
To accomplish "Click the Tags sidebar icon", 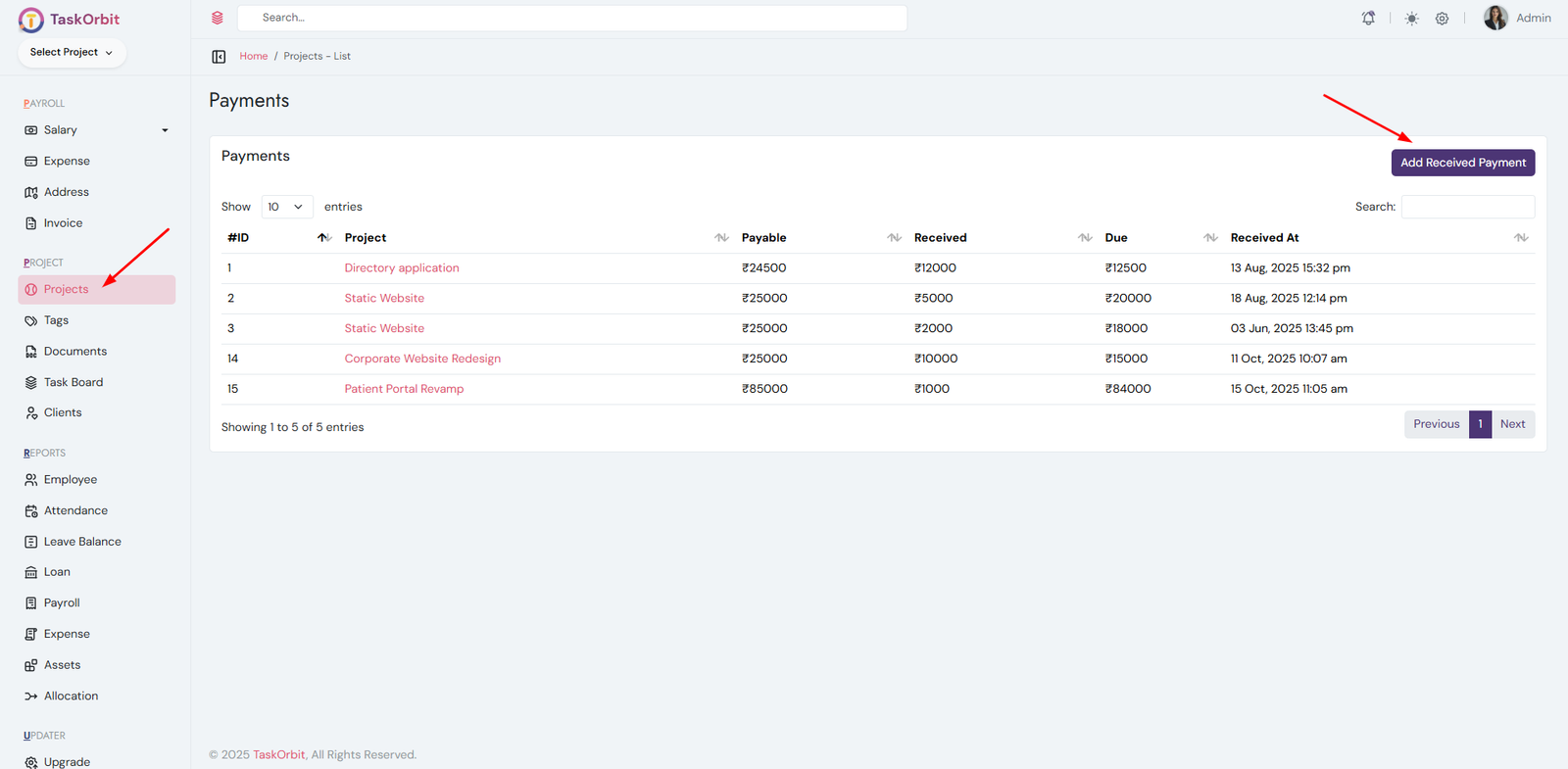I will pyautogui.click(x=31, y=320).
